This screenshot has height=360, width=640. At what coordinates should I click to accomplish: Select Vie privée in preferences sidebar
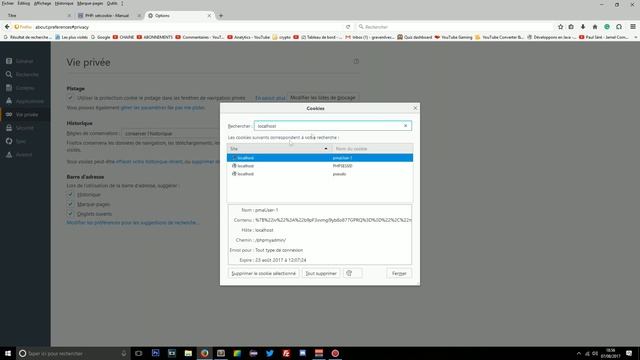25,115
